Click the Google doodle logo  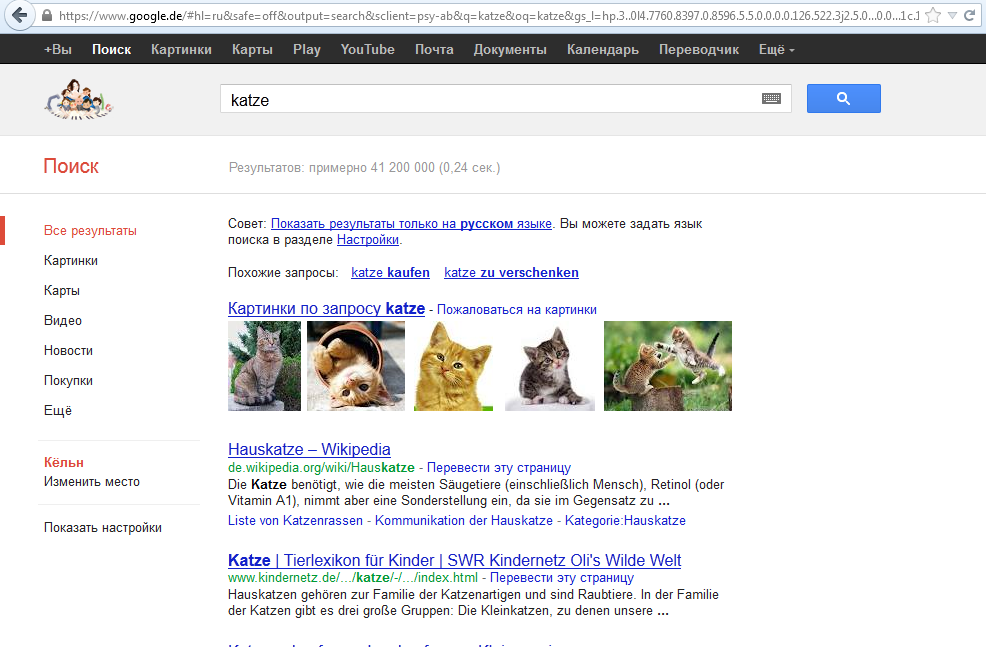[79, 99]
